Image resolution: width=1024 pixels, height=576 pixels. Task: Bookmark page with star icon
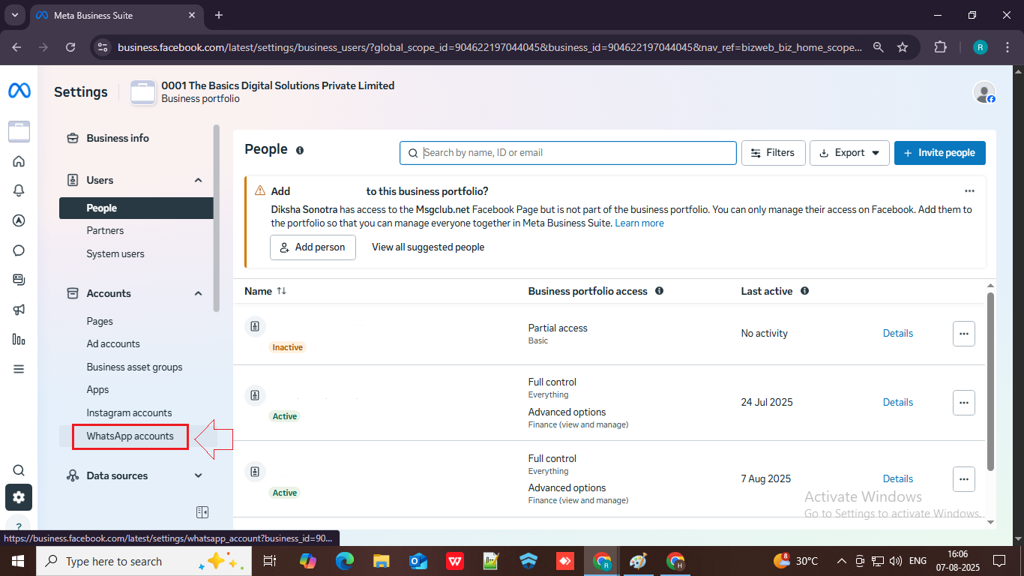click(903, 47)
